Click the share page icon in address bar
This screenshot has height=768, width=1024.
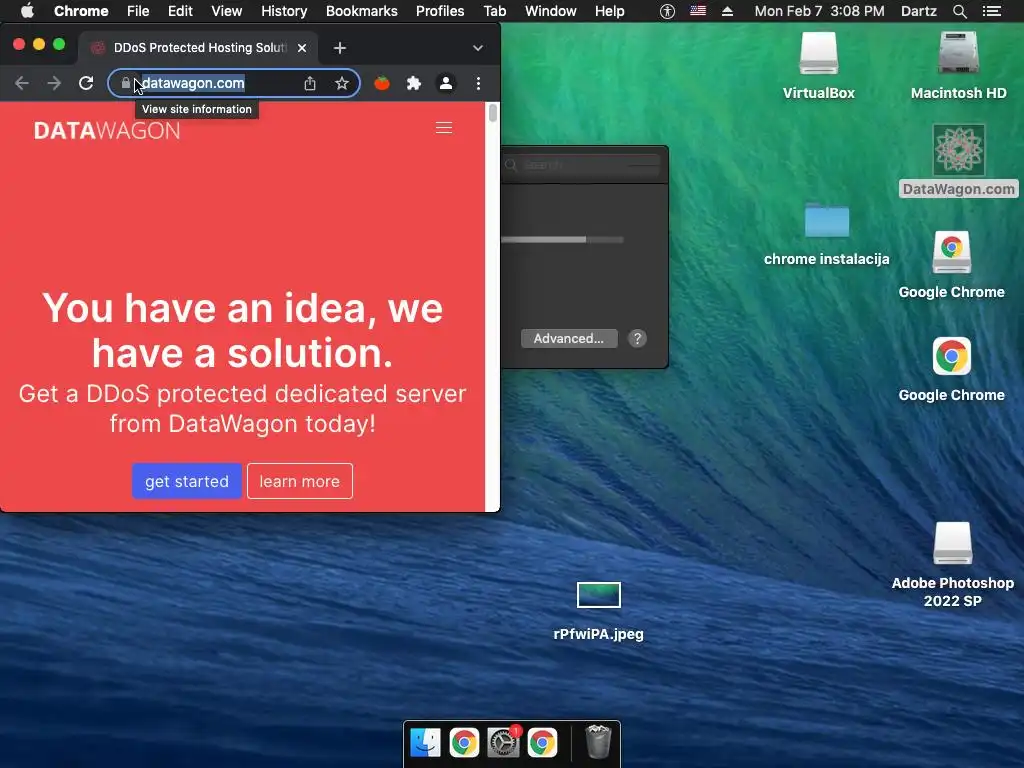310,83
